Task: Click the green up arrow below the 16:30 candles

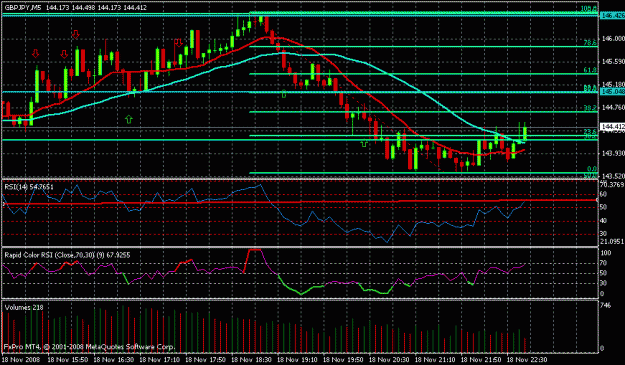Action: click(128, 119)
